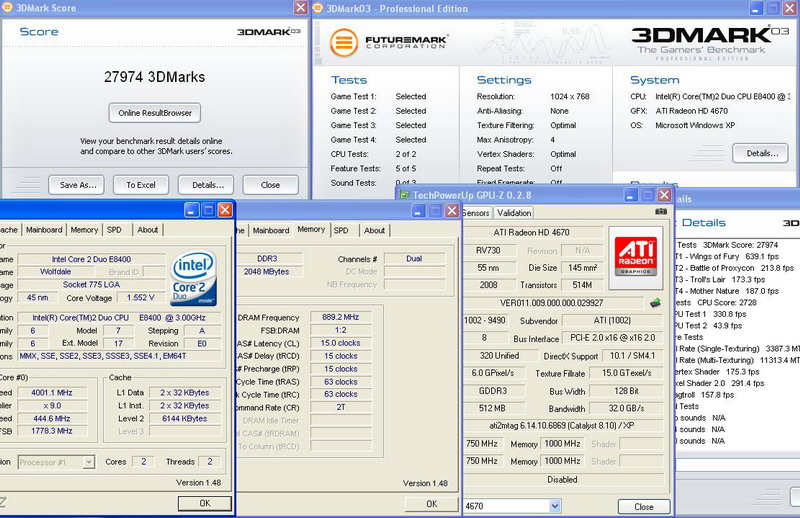
Task: Open Details... in the 3DMark Score window
Action: pyautogui.click(x=206, y=185)
